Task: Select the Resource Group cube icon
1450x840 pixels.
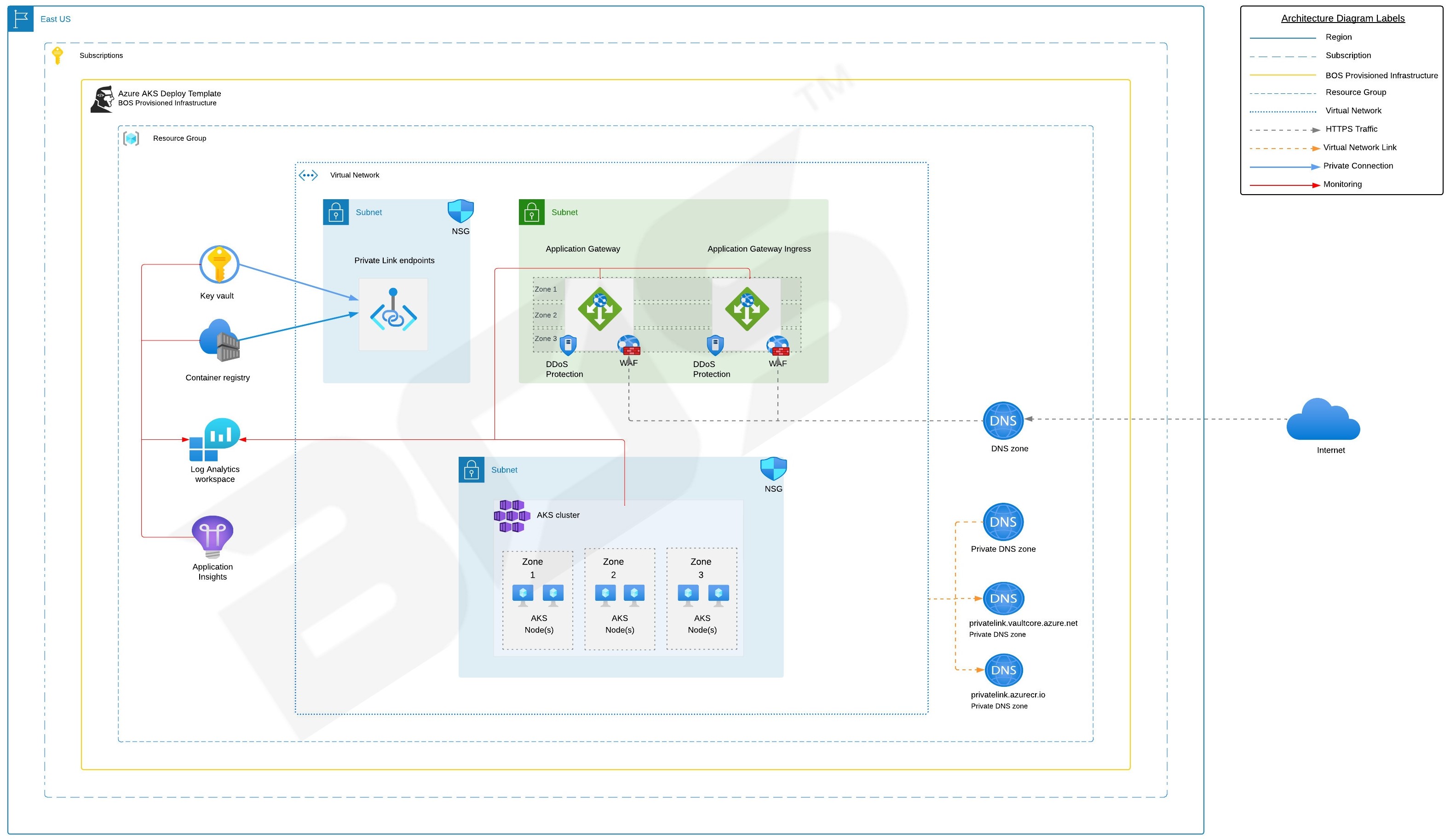Action: pyautogui.click(x=131, y=138)
